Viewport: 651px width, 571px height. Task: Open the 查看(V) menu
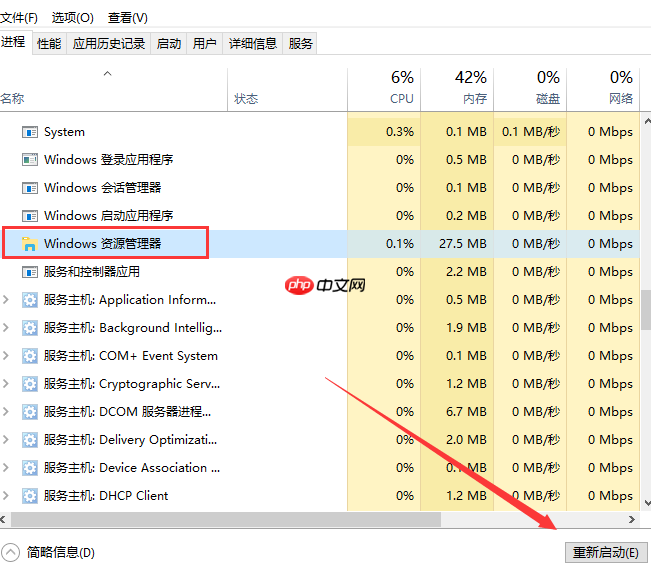[127, 18]
